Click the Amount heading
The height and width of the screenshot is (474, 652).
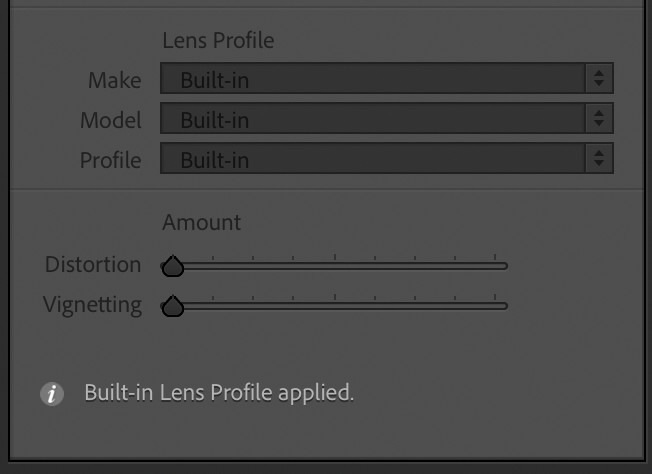[x=202, y=222]
